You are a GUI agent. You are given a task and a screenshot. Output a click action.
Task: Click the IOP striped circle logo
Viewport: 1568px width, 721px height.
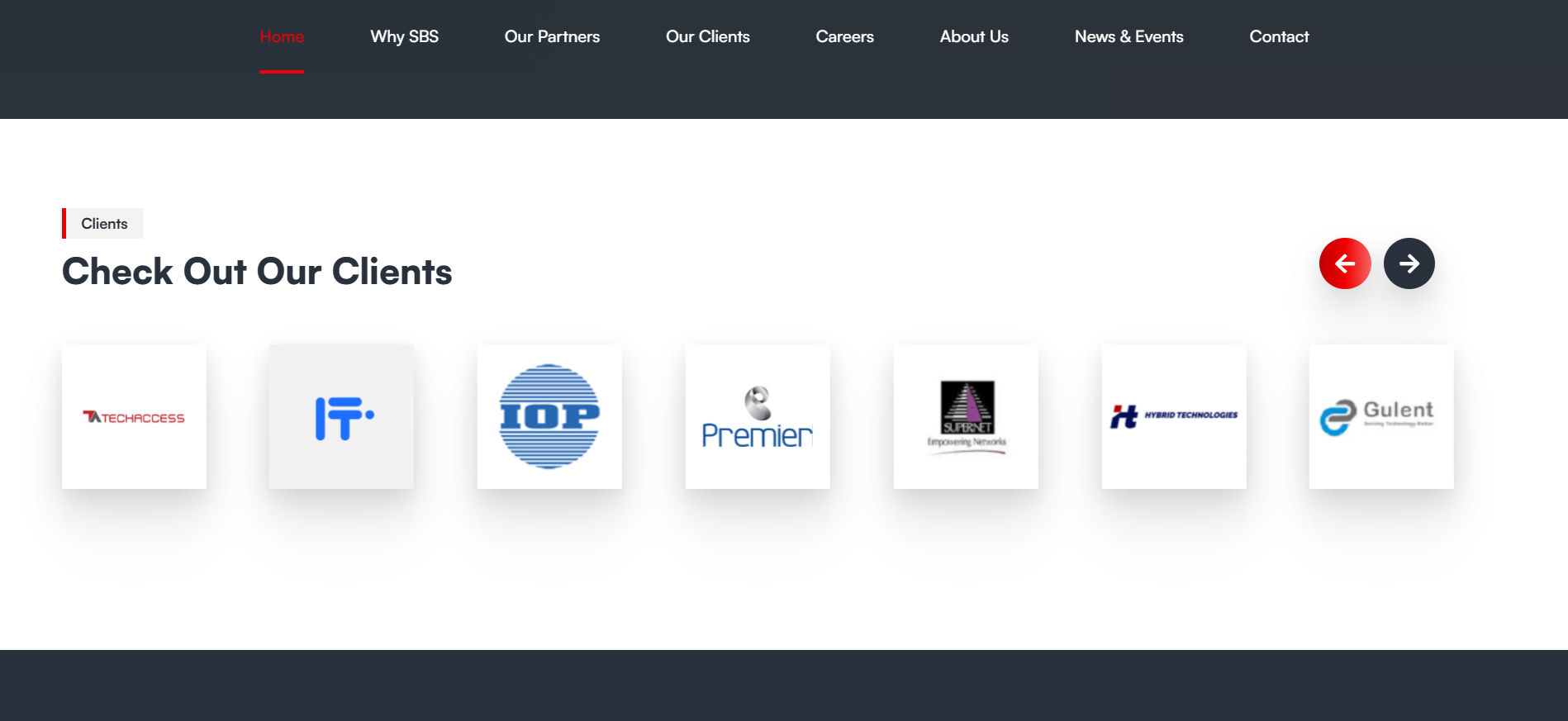tap(549, 417)
